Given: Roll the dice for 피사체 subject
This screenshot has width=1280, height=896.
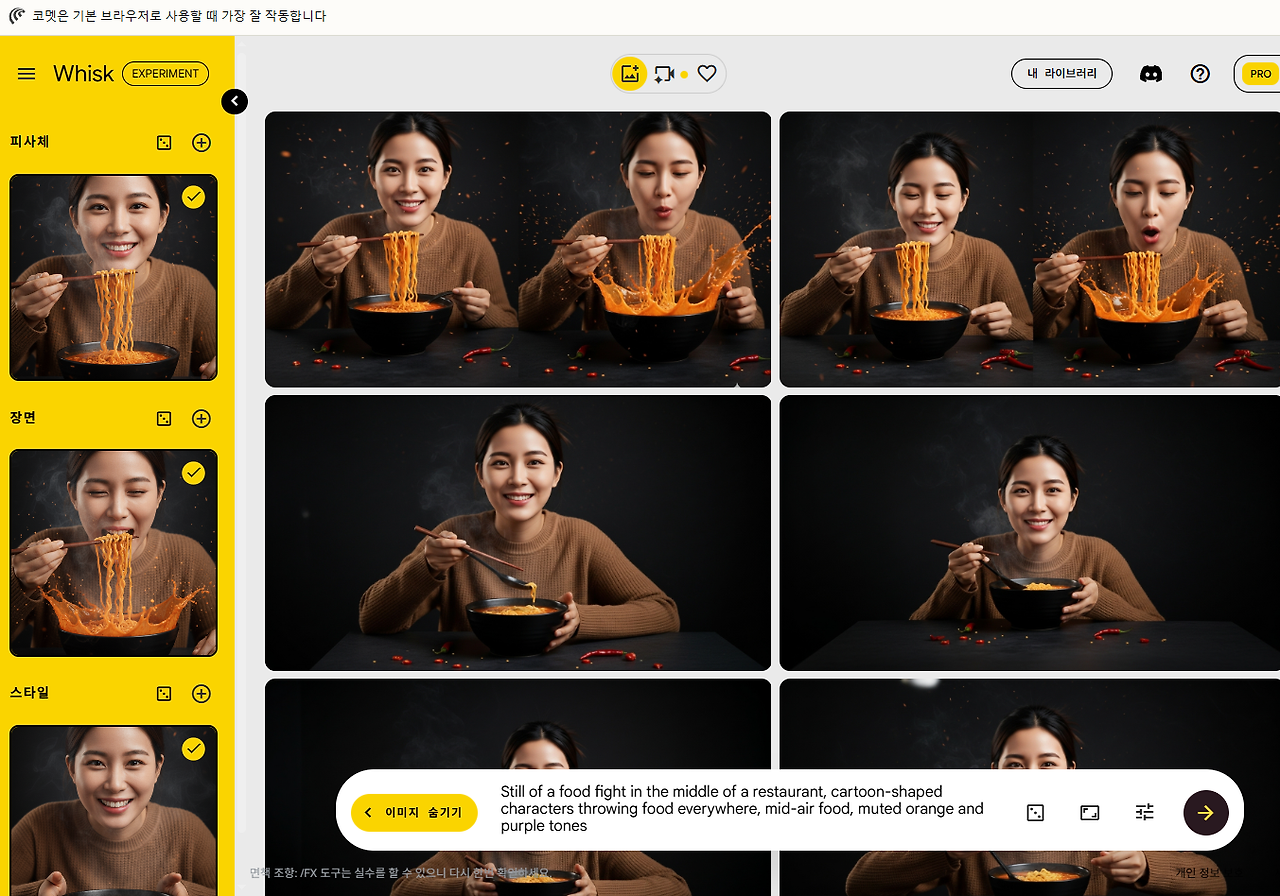Looking at the screenshot, I should tap(164, 143).
